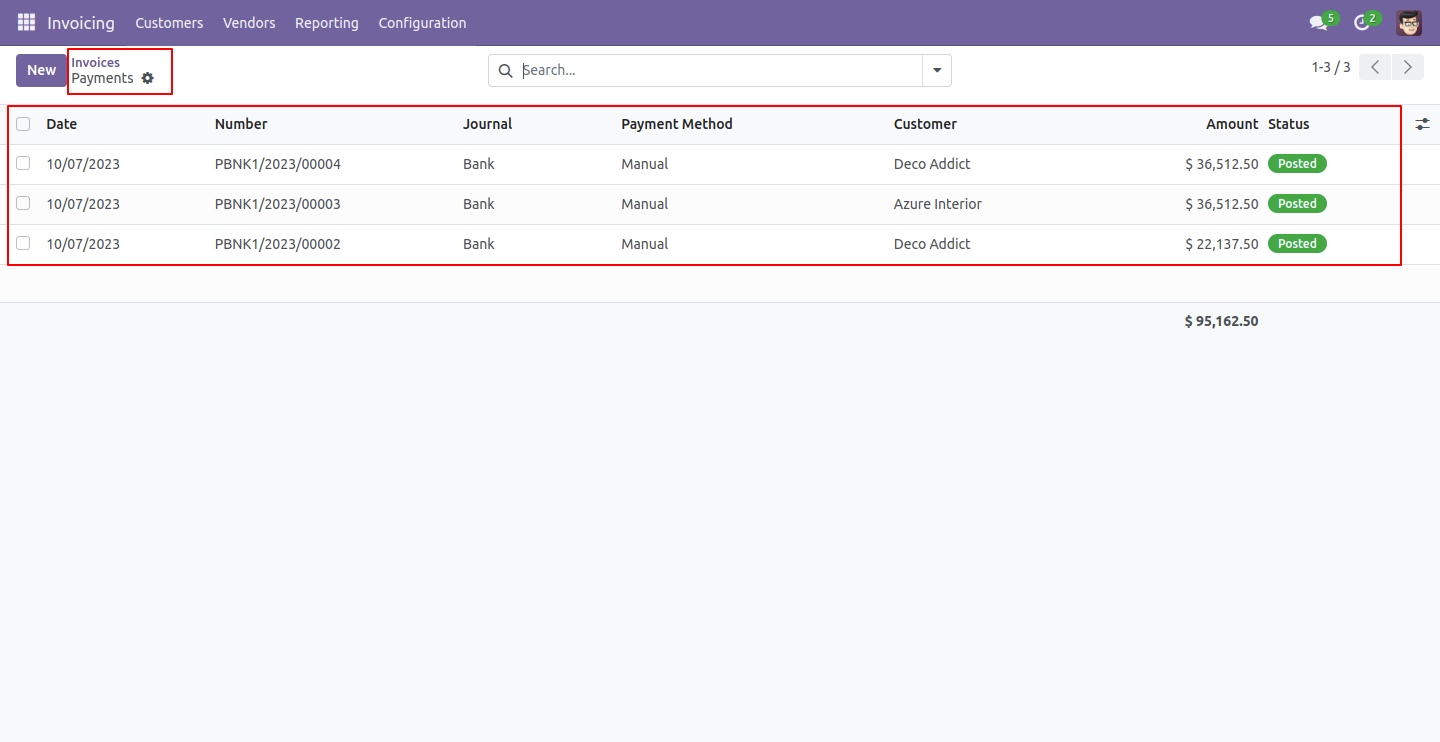Sort by the Journal column header
This screenshot has height=742, width=1440.
pyautogui.click(x=488, y=124)
